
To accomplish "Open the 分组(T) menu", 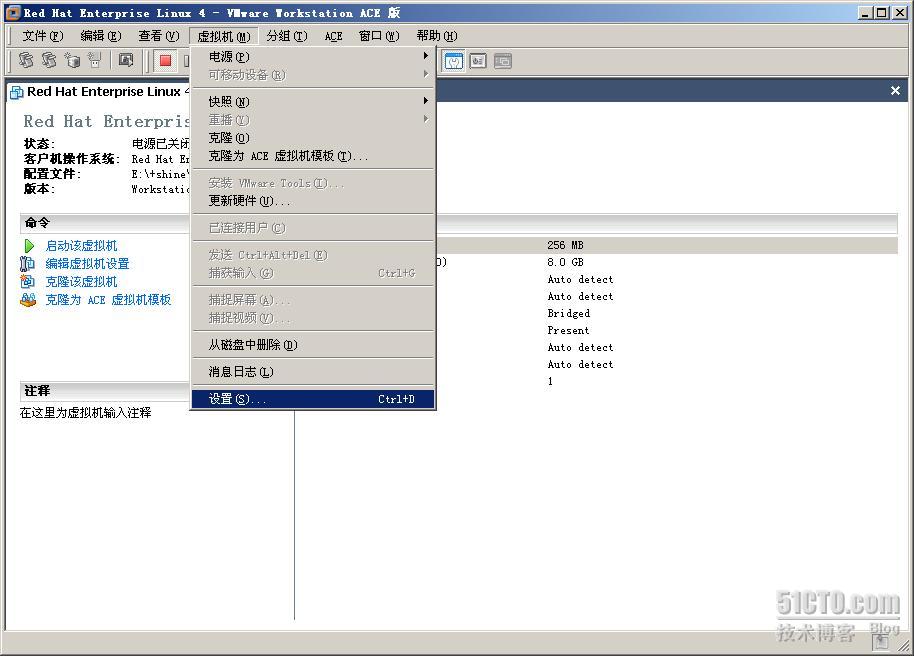I will point(287,36).
